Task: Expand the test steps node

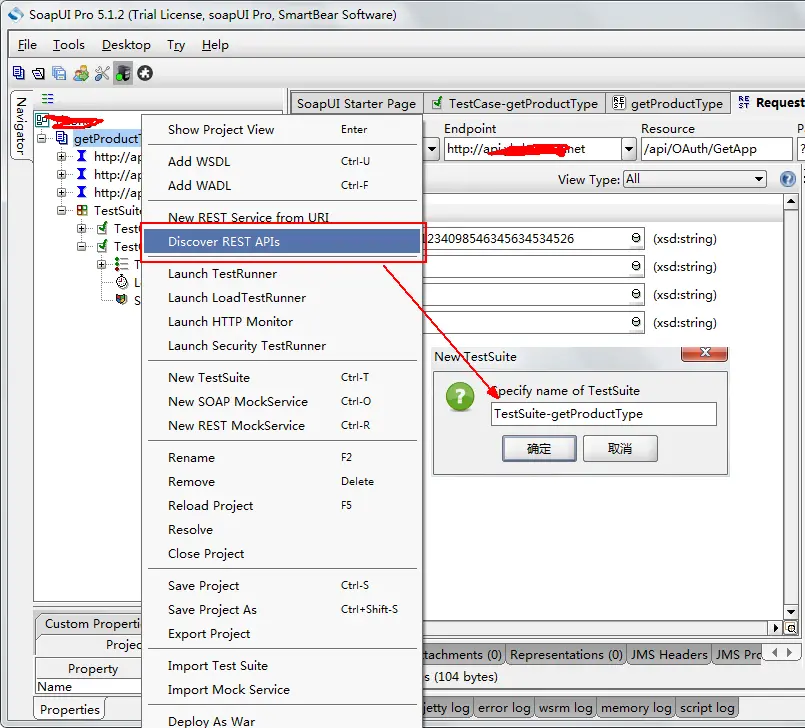Action: (102, 264)
